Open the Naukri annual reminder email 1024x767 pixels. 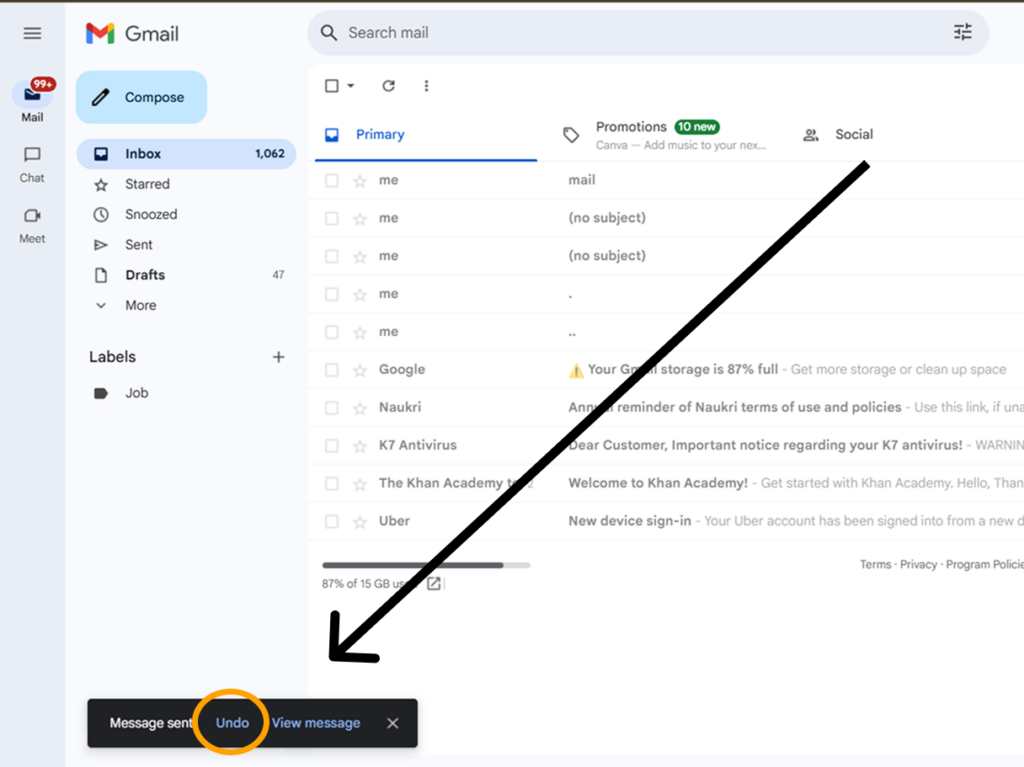click(x=665, y=408)
